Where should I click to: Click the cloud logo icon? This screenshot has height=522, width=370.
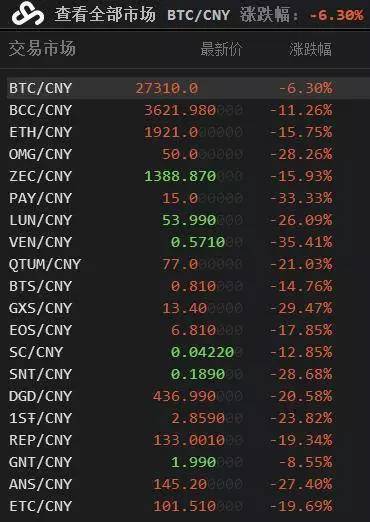pyautogui.click(x=28, y=14)
